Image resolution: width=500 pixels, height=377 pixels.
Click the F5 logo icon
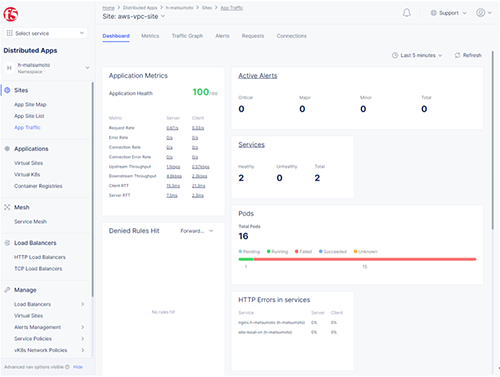(11, 14)
